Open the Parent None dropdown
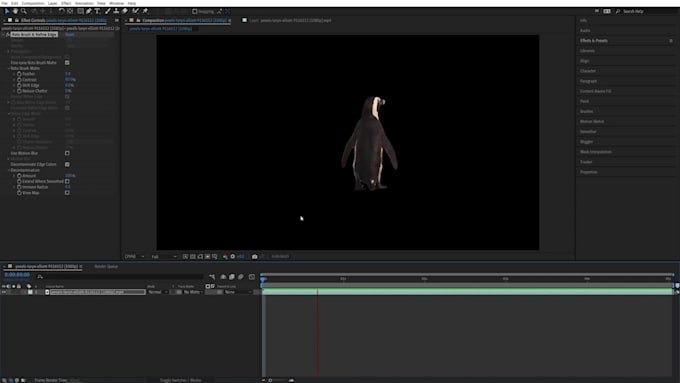 [x=238, y=292]
